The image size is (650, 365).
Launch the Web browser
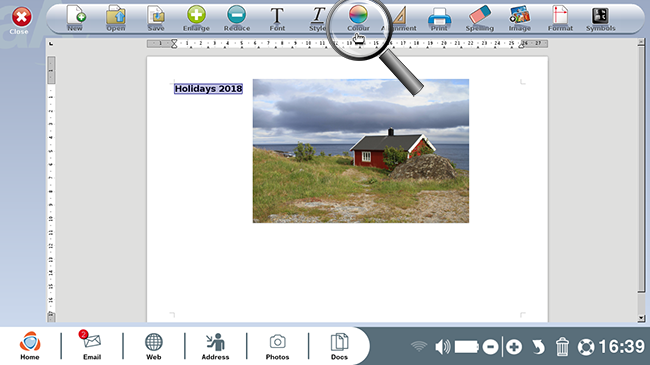[153, 346]
